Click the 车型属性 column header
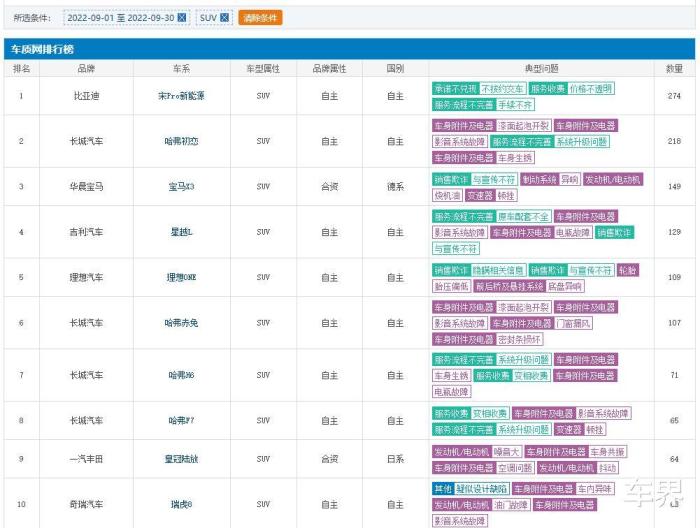 (263, 68)
